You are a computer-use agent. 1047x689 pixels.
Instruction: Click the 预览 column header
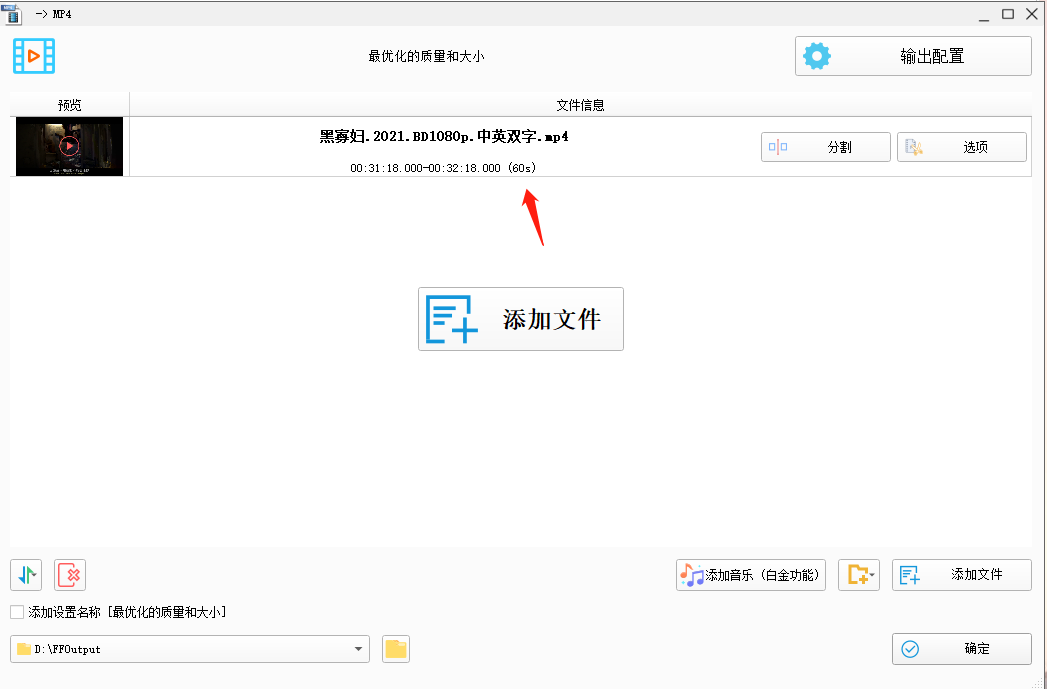69,105
